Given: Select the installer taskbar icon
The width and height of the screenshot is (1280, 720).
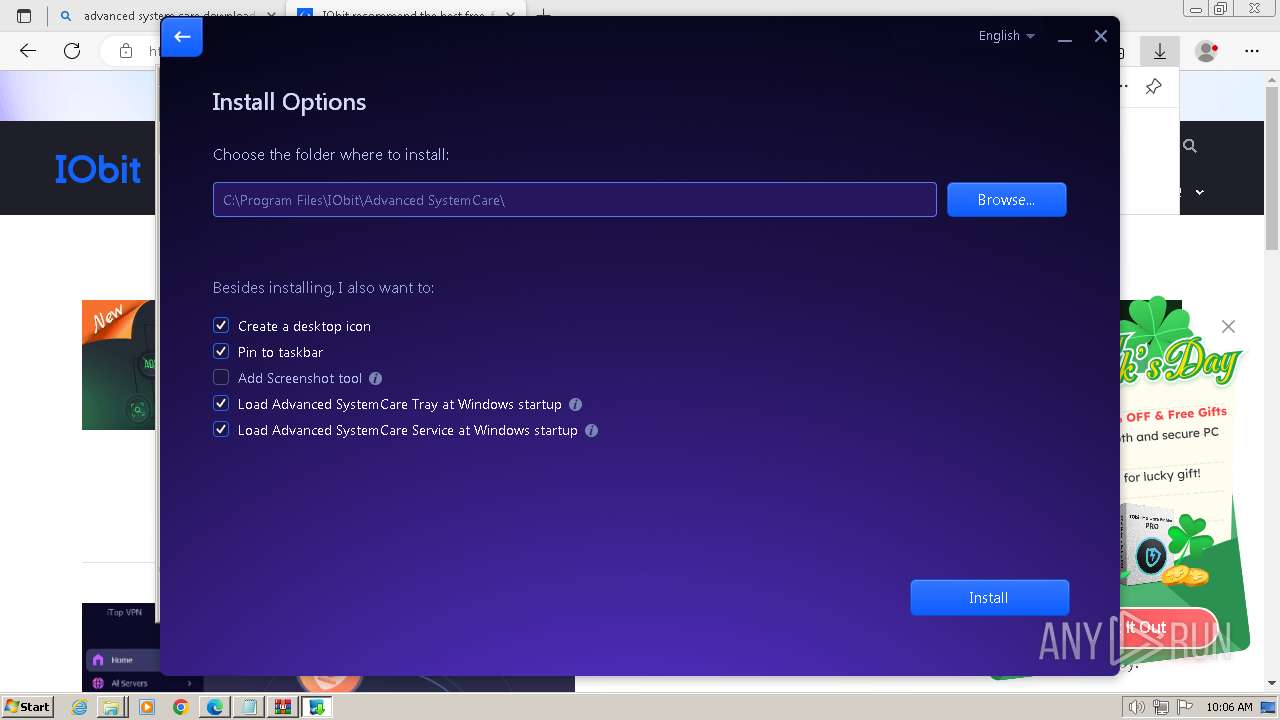Looking at the screenshot, I should (x=317, y=707).
